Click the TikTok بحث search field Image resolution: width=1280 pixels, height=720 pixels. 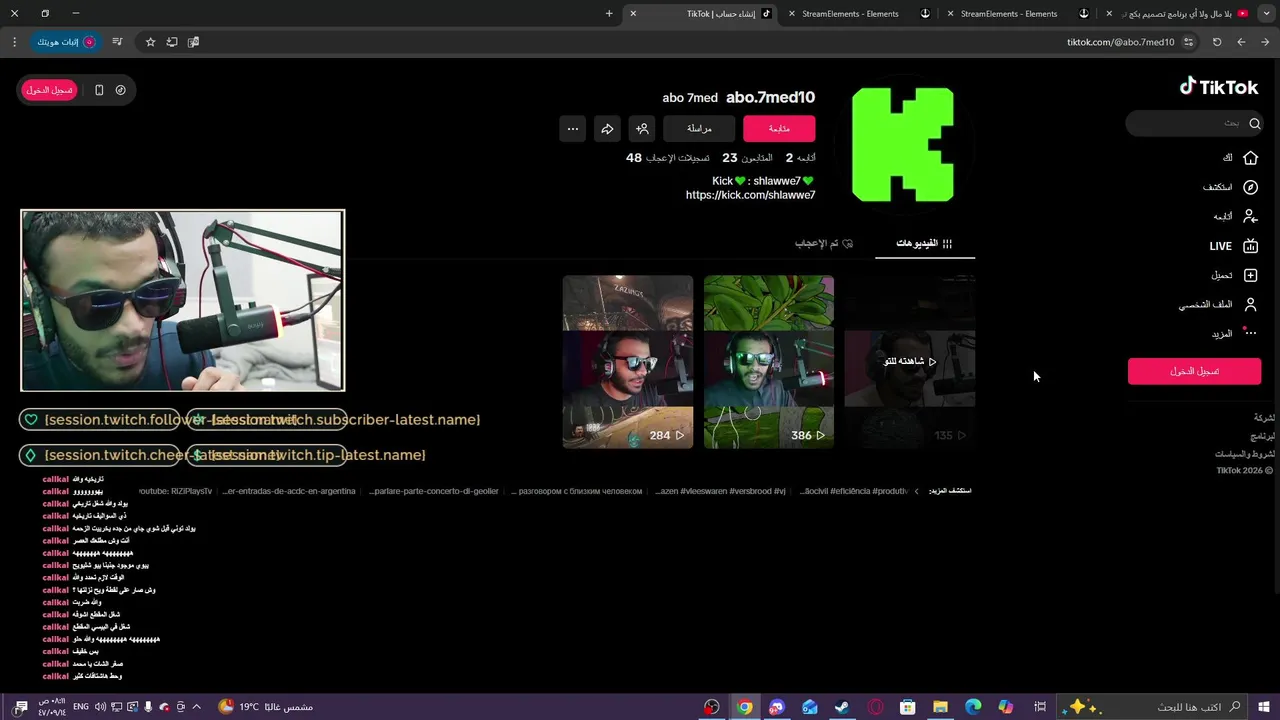(1194, 123)
